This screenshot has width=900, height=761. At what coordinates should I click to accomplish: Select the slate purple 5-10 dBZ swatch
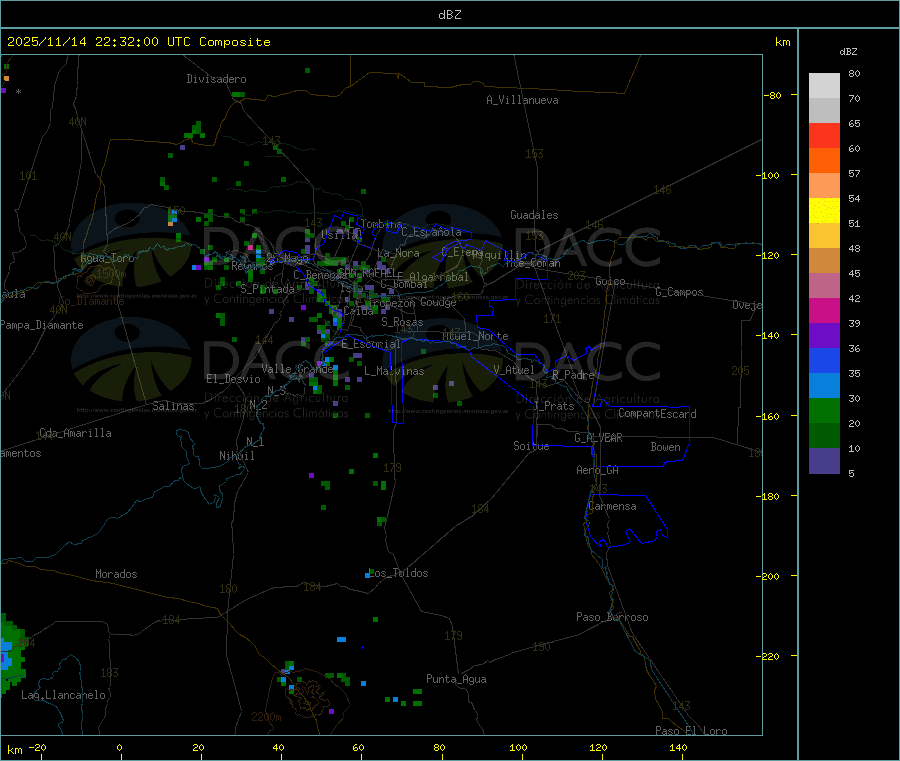(x=824, y=461)
